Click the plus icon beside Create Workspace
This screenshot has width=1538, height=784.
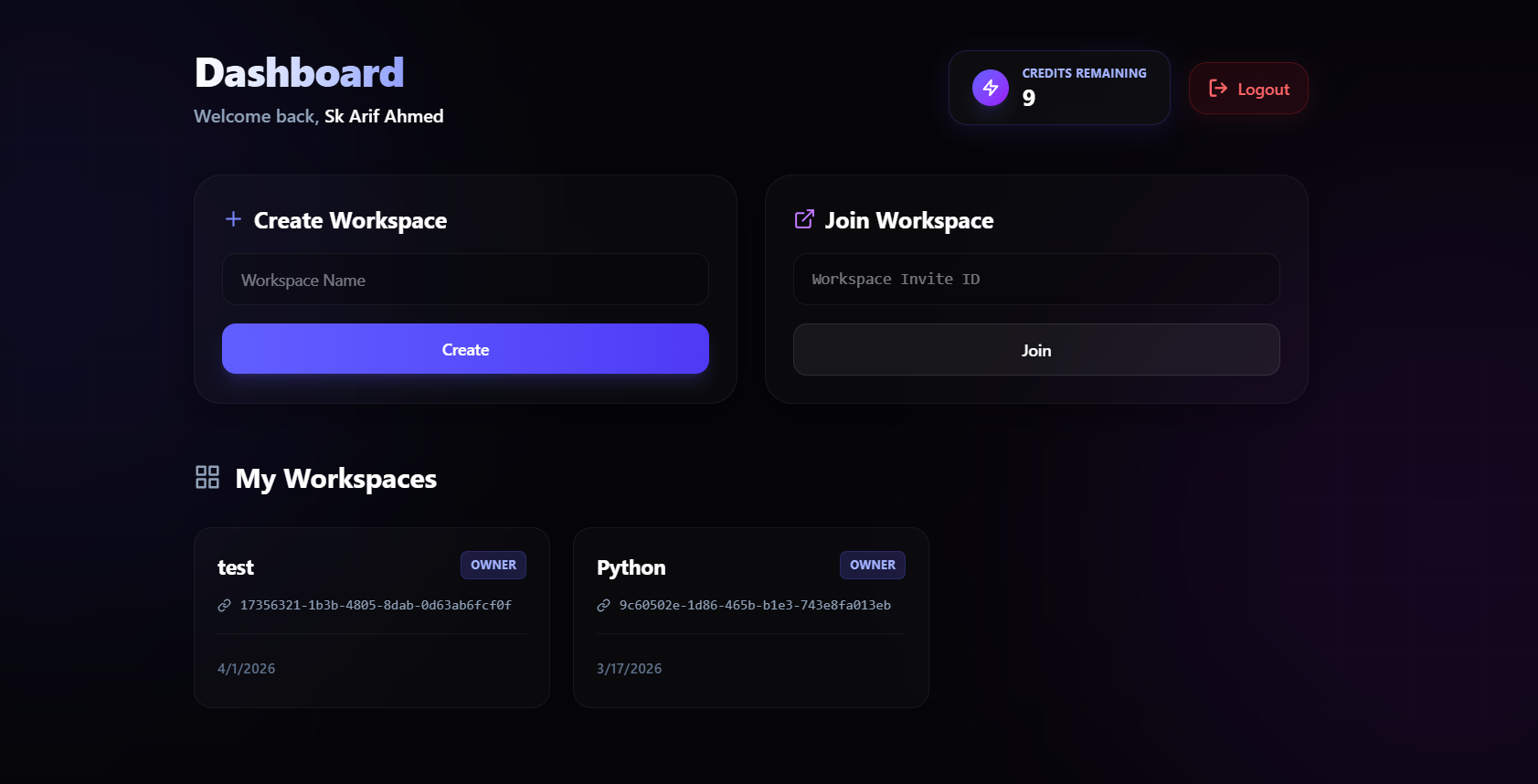tap(233, 219)
